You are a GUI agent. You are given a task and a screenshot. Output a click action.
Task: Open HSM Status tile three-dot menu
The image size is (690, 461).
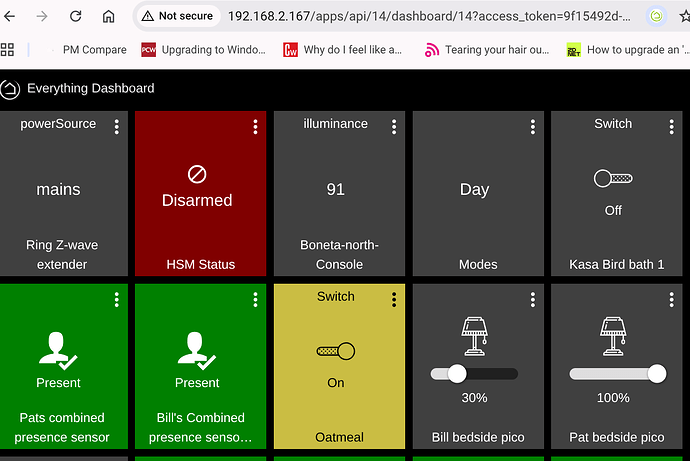pos(255,126)
